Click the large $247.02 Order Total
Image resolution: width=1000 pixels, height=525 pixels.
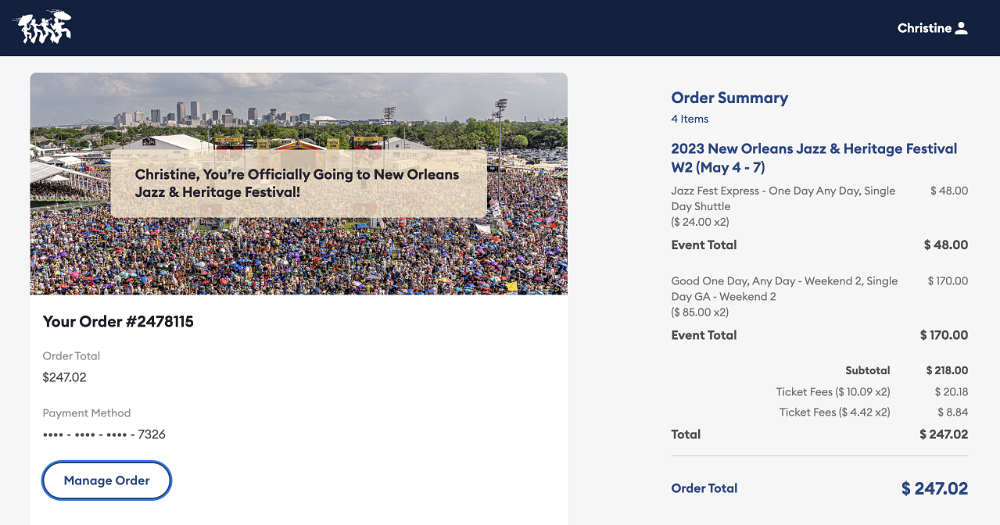click(x=934, y=488)
